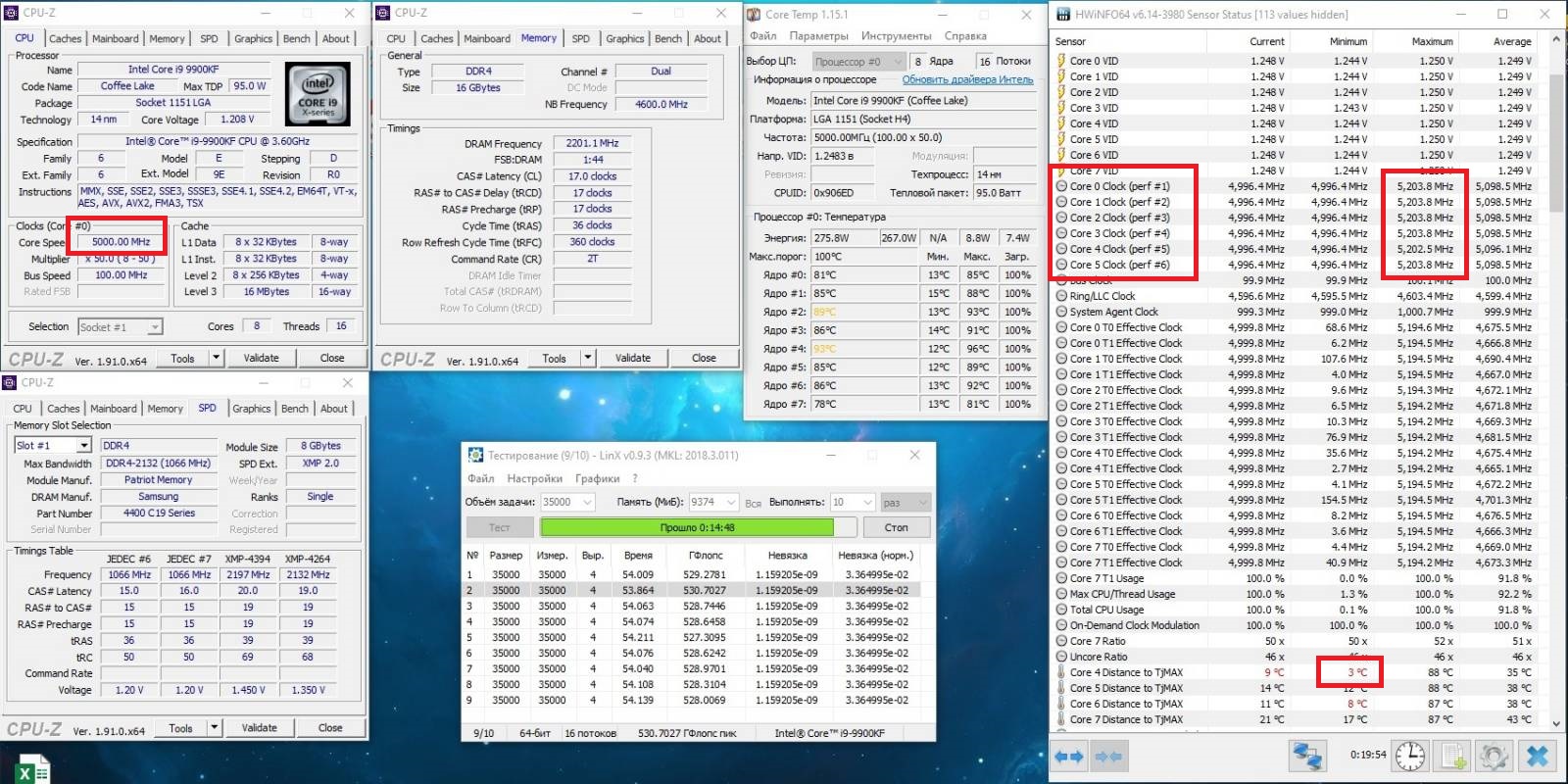Click Обновить драйверы Интель link
1568x784 pixels.
967,79
